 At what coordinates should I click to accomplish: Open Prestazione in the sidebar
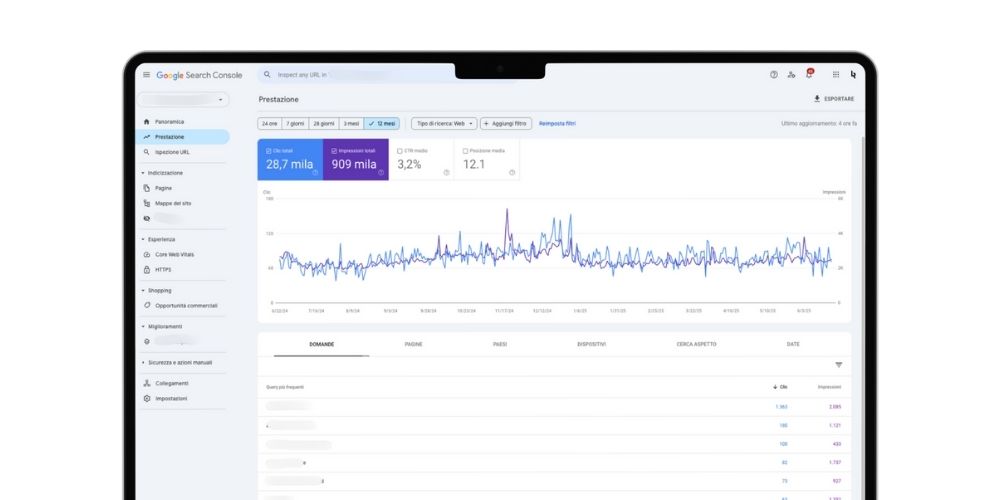(182, 136)
